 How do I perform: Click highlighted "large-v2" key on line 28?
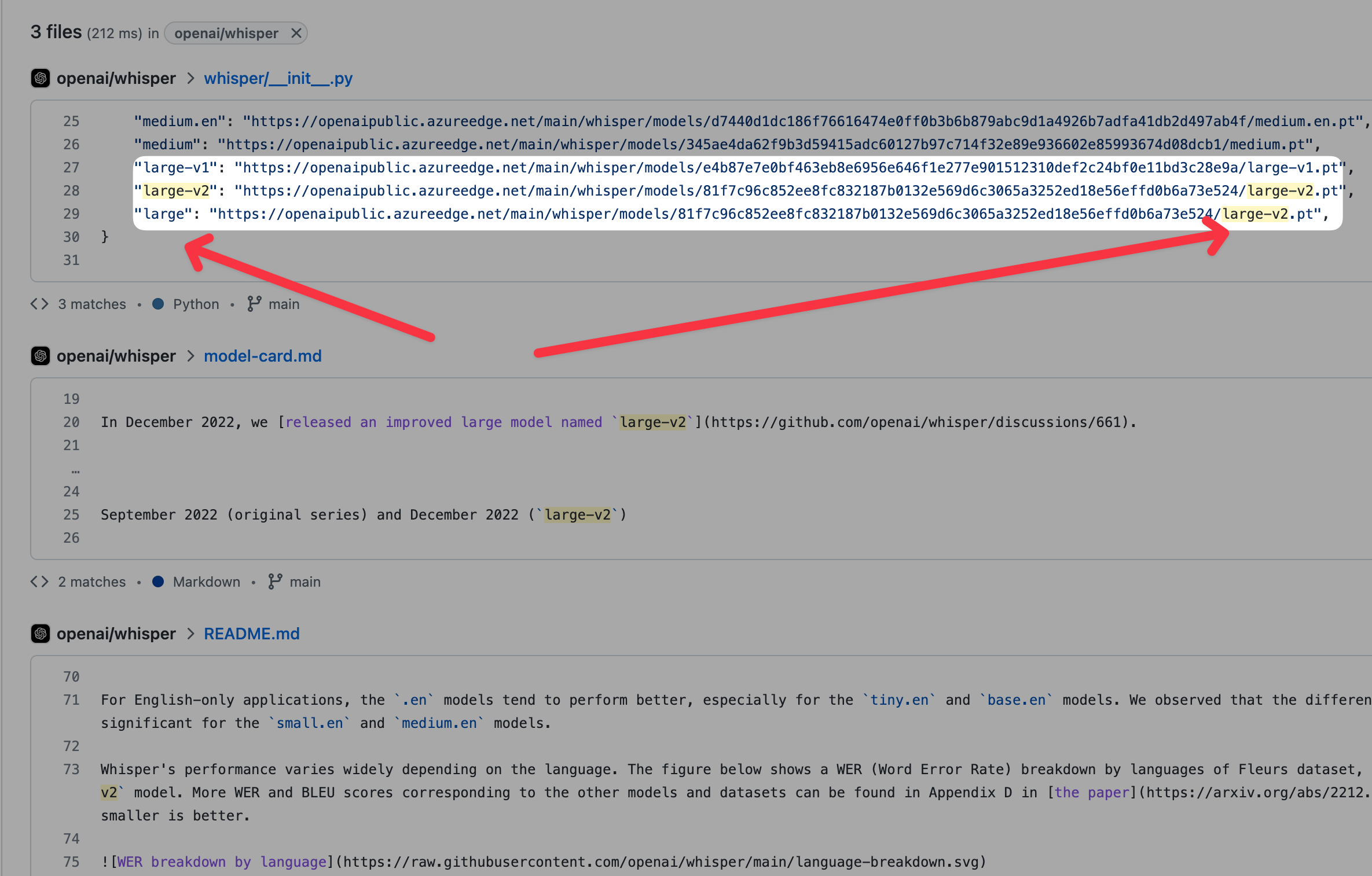[175, 190]
